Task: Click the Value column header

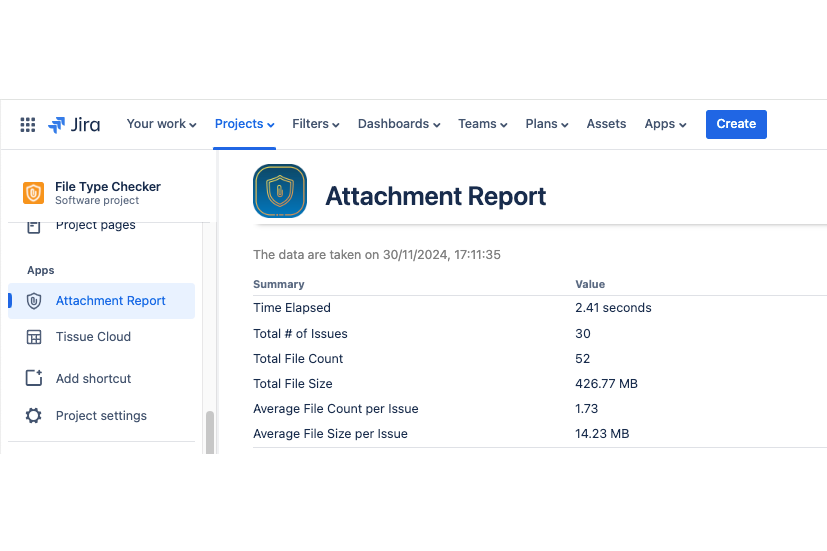Action: [590, 284]
